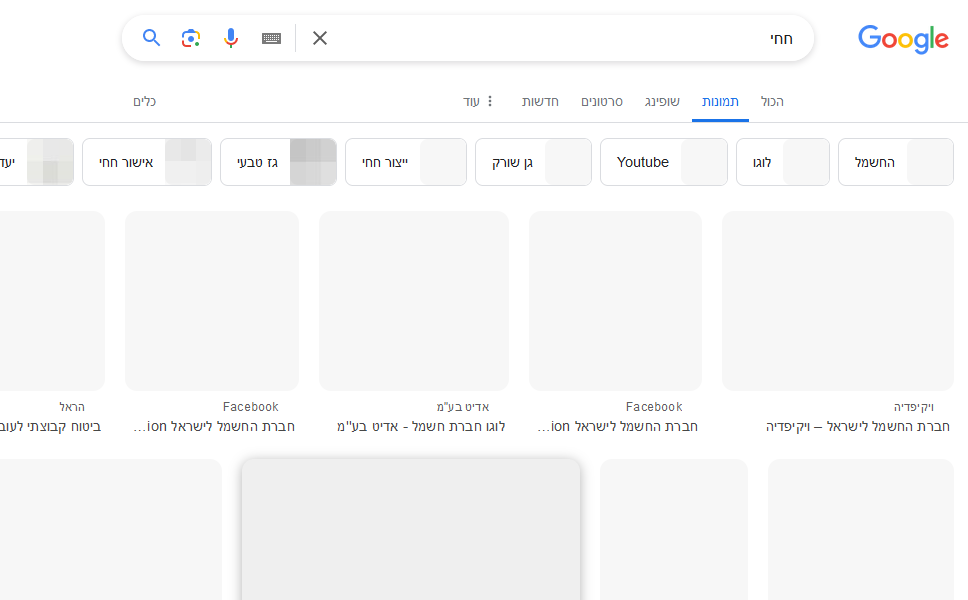Open the on-screen keyboard input tool
The height and width of the screenshot is (600, 968).
(x=271, y=39)
